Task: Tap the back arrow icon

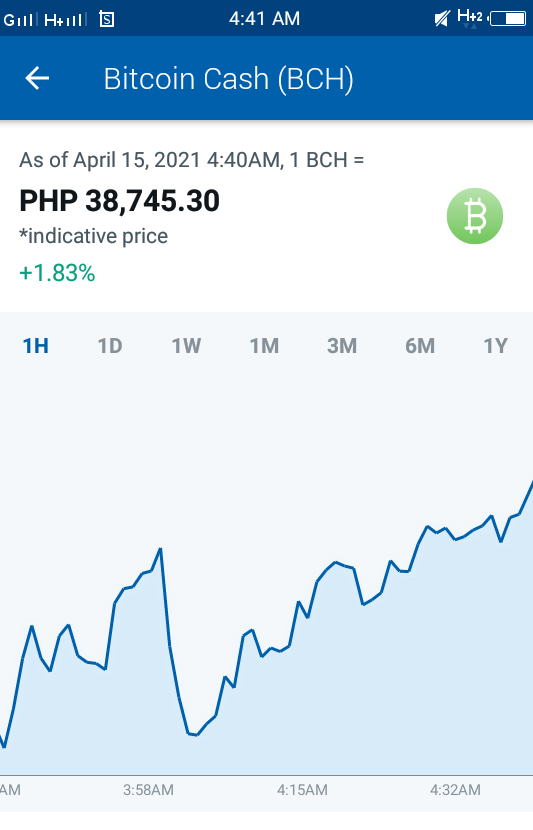Action: [37, 78]
